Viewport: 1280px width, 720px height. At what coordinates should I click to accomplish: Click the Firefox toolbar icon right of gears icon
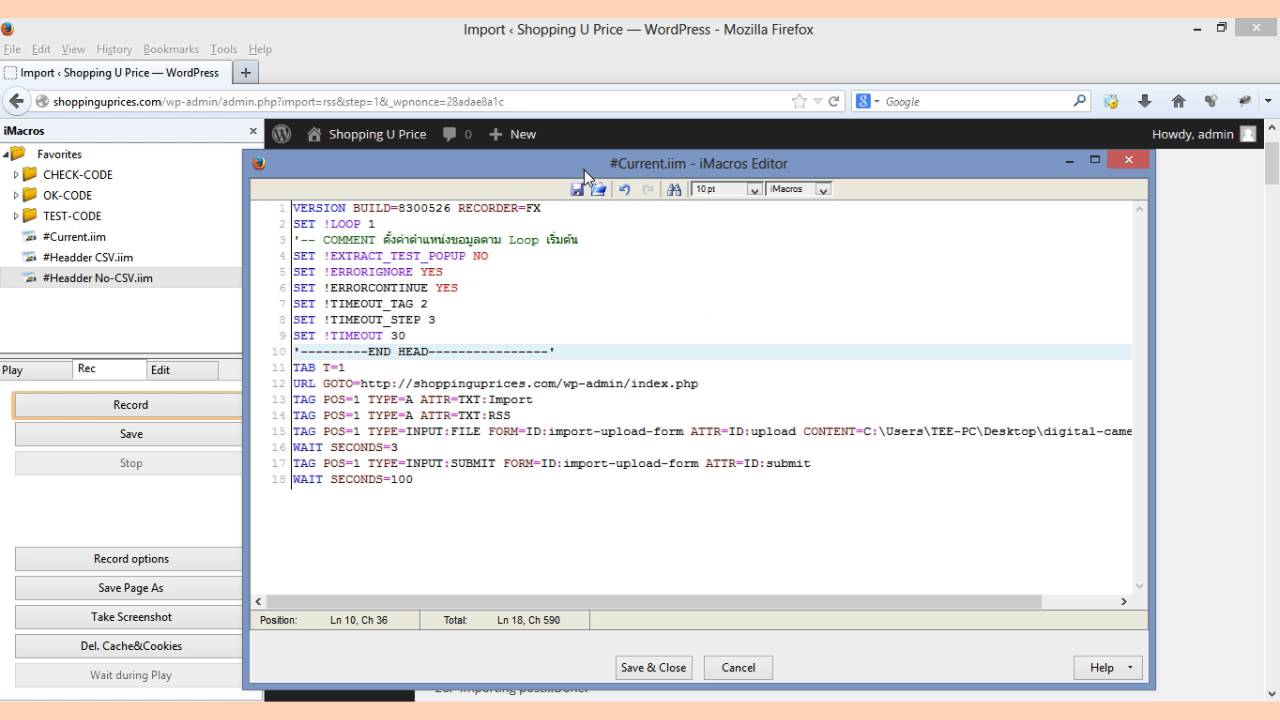(x=1245, y=101)
